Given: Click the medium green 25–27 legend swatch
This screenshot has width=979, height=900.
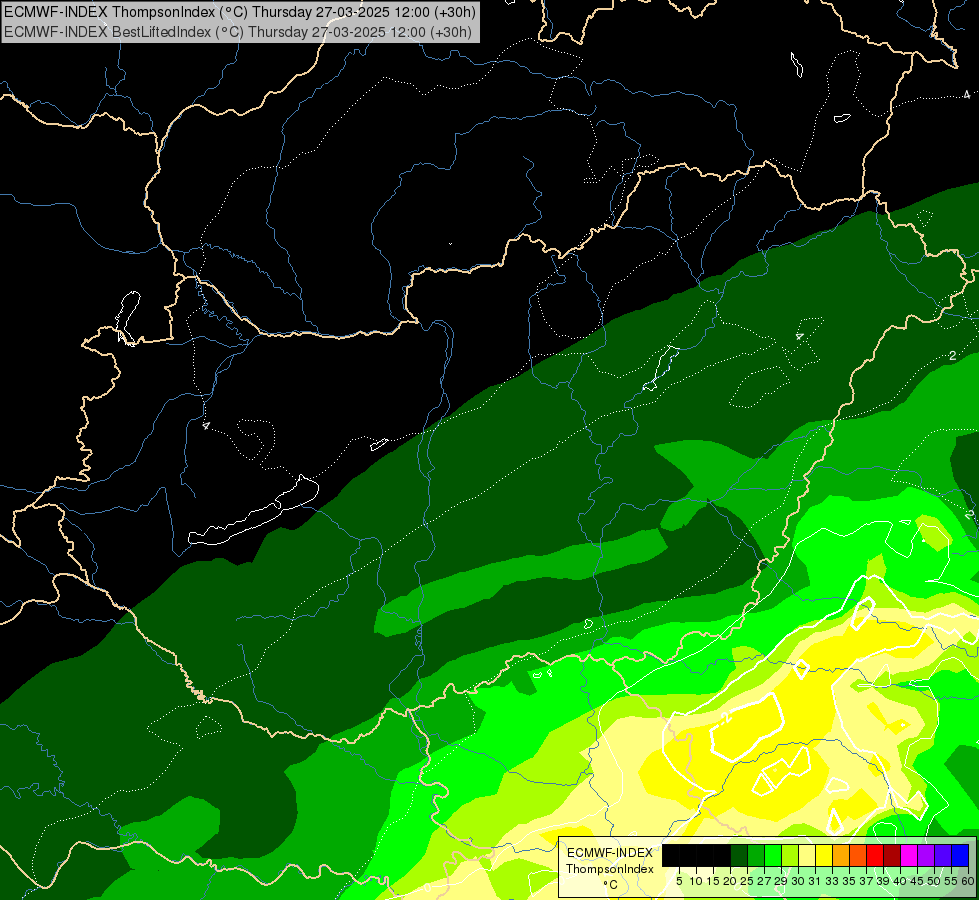Looking at the screenshot, I should pos(756,855).
